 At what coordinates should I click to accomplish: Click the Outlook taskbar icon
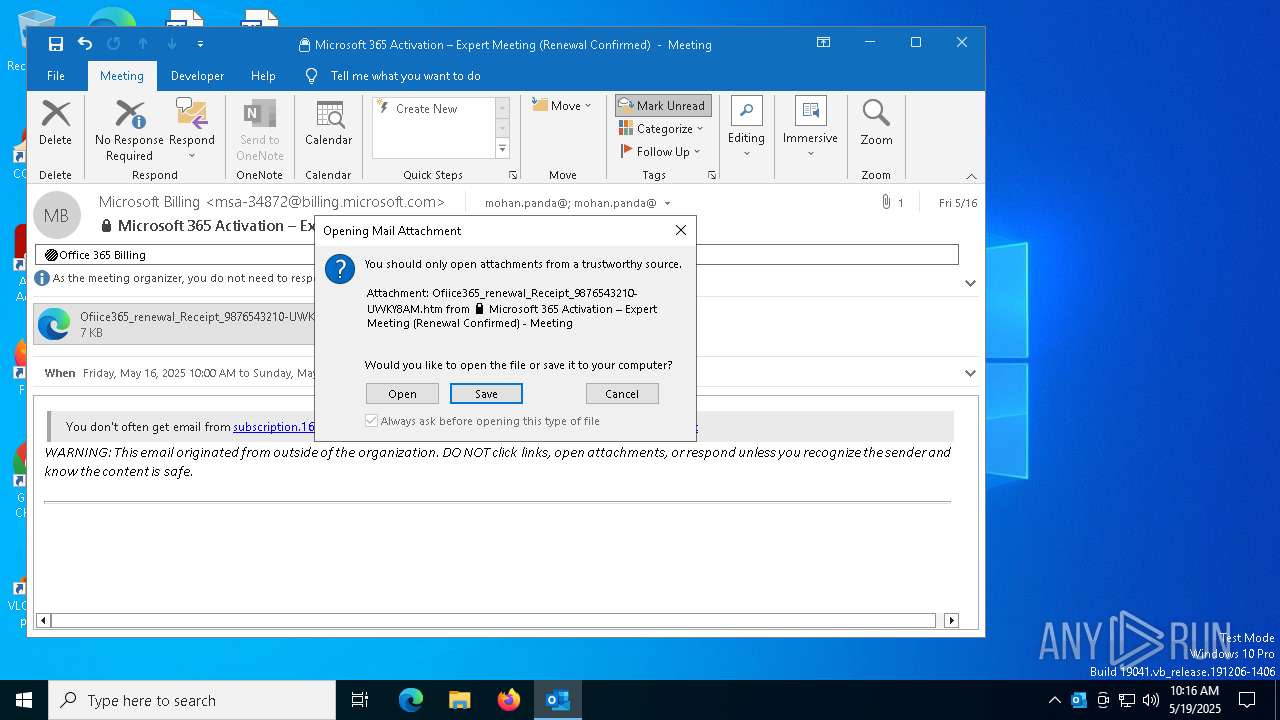558,700
